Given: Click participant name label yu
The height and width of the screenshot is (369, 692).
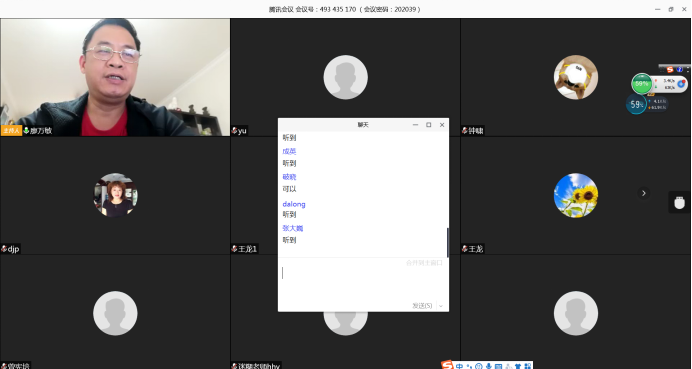Looking at the screenshot, I should 242,131.
